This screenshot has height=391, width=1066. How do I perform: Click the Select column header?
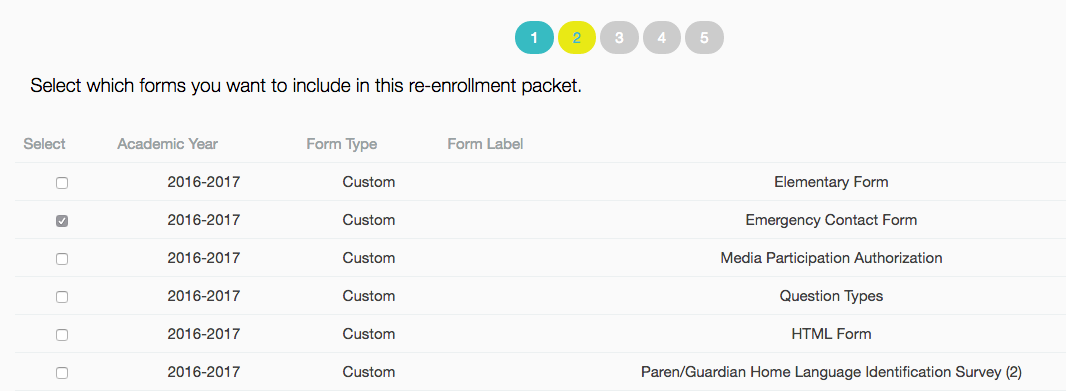point(44,144)
